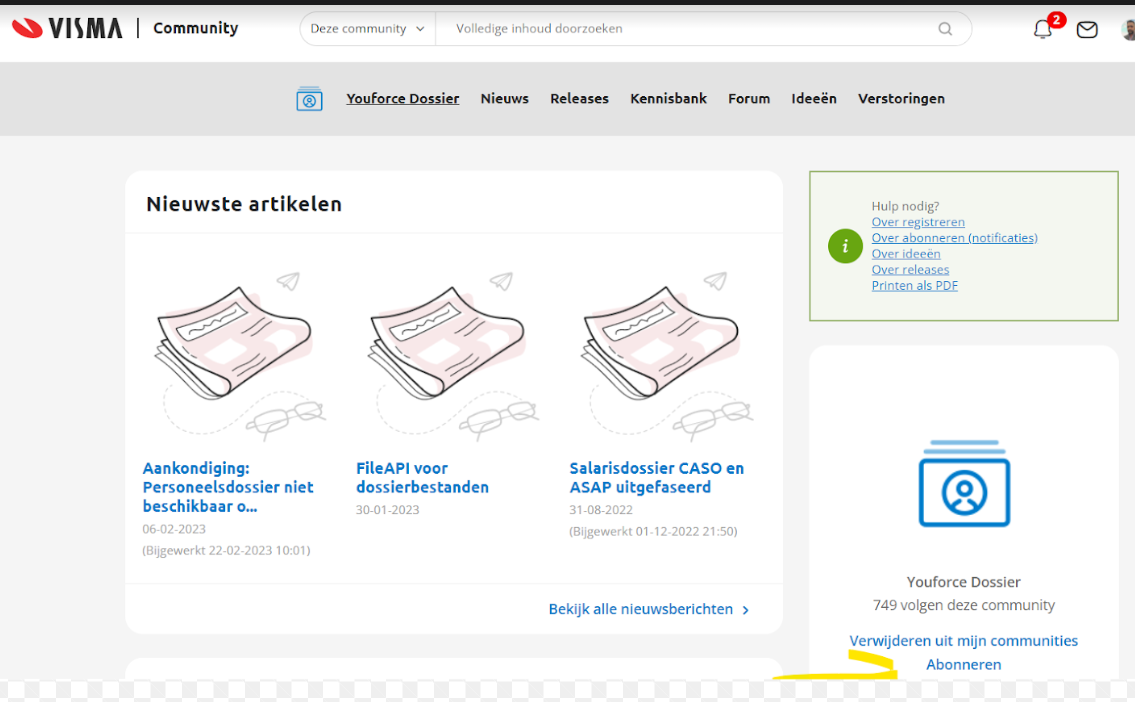Open your profile avatar picture
Viewport: 1135px width, 702px height.
(1128, 29)
